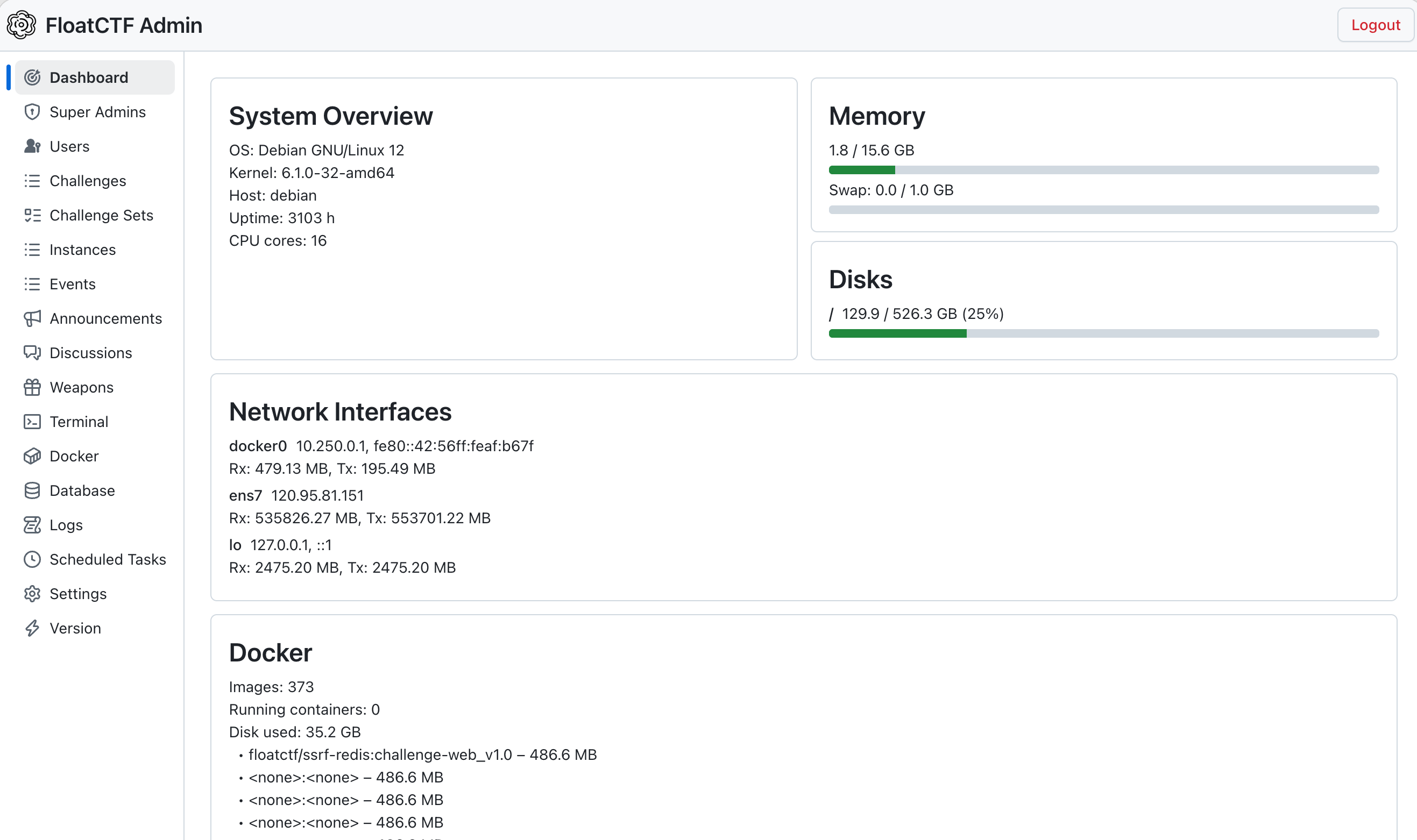The height and width of the screenshot is (840, 1417).
Task: Click the Terminal prompt icon
Action: (x=32, y=422)
